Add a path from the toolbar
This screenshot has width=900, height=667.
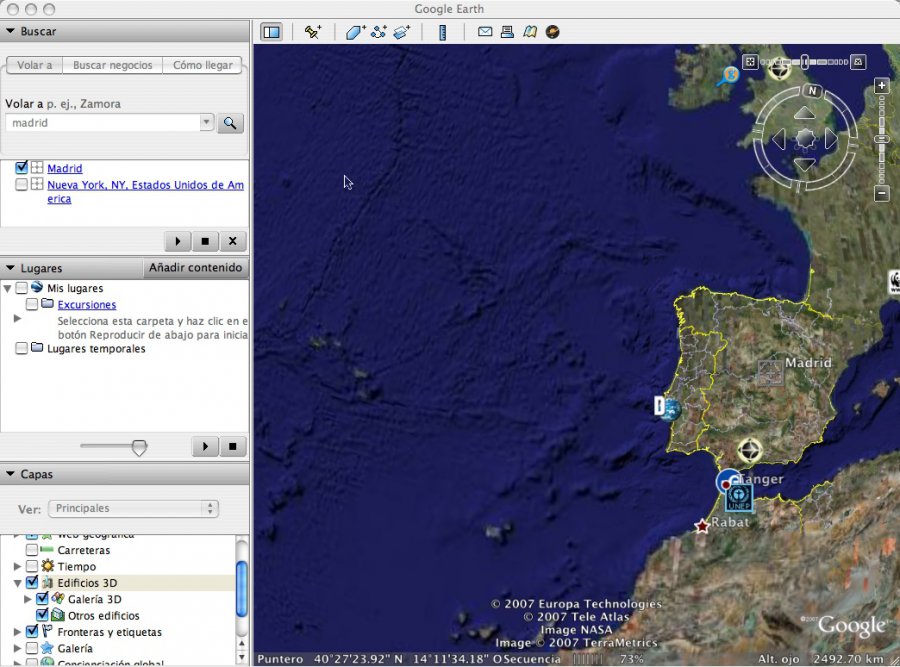point(379,32)
